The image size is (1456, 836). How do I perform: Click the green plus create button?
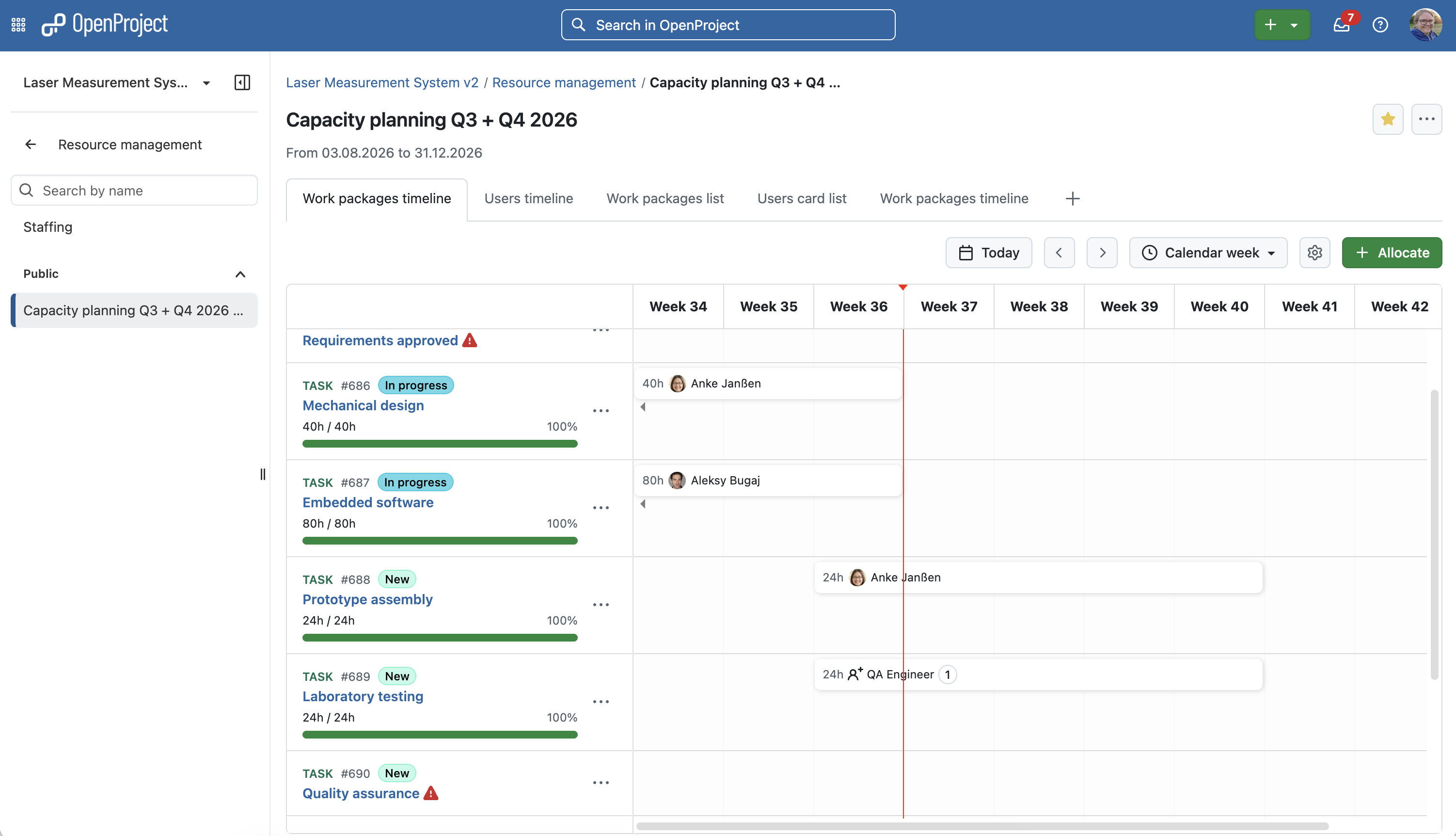pos(1282,25)
